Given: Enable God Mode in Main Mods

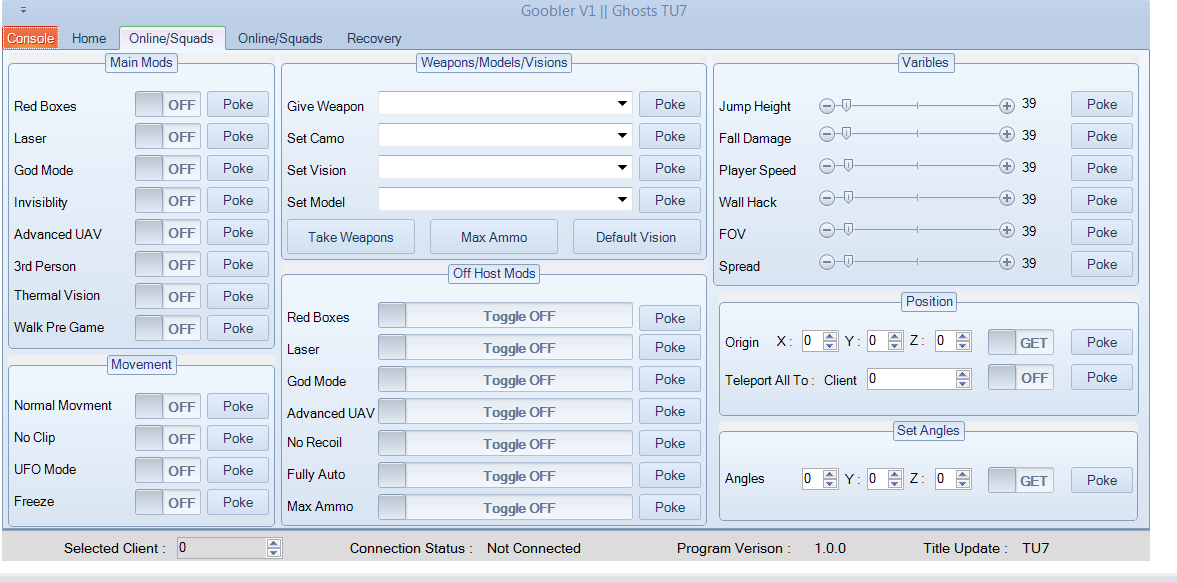Looking at the screenshot, I should click(x=168, y=168).
